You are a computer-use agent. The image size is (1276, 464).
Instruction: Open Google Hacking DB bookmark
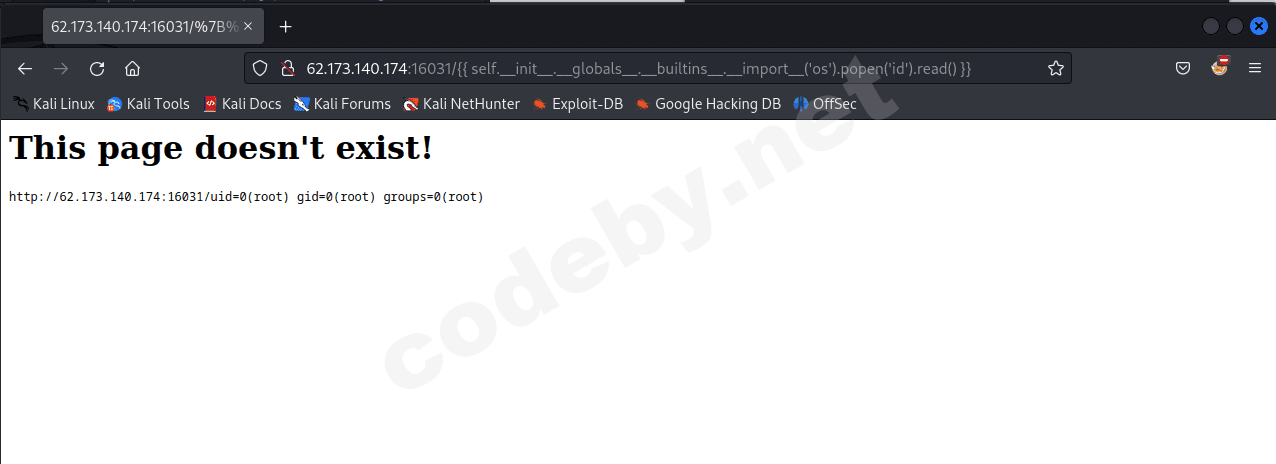click(x=708, y=104)
